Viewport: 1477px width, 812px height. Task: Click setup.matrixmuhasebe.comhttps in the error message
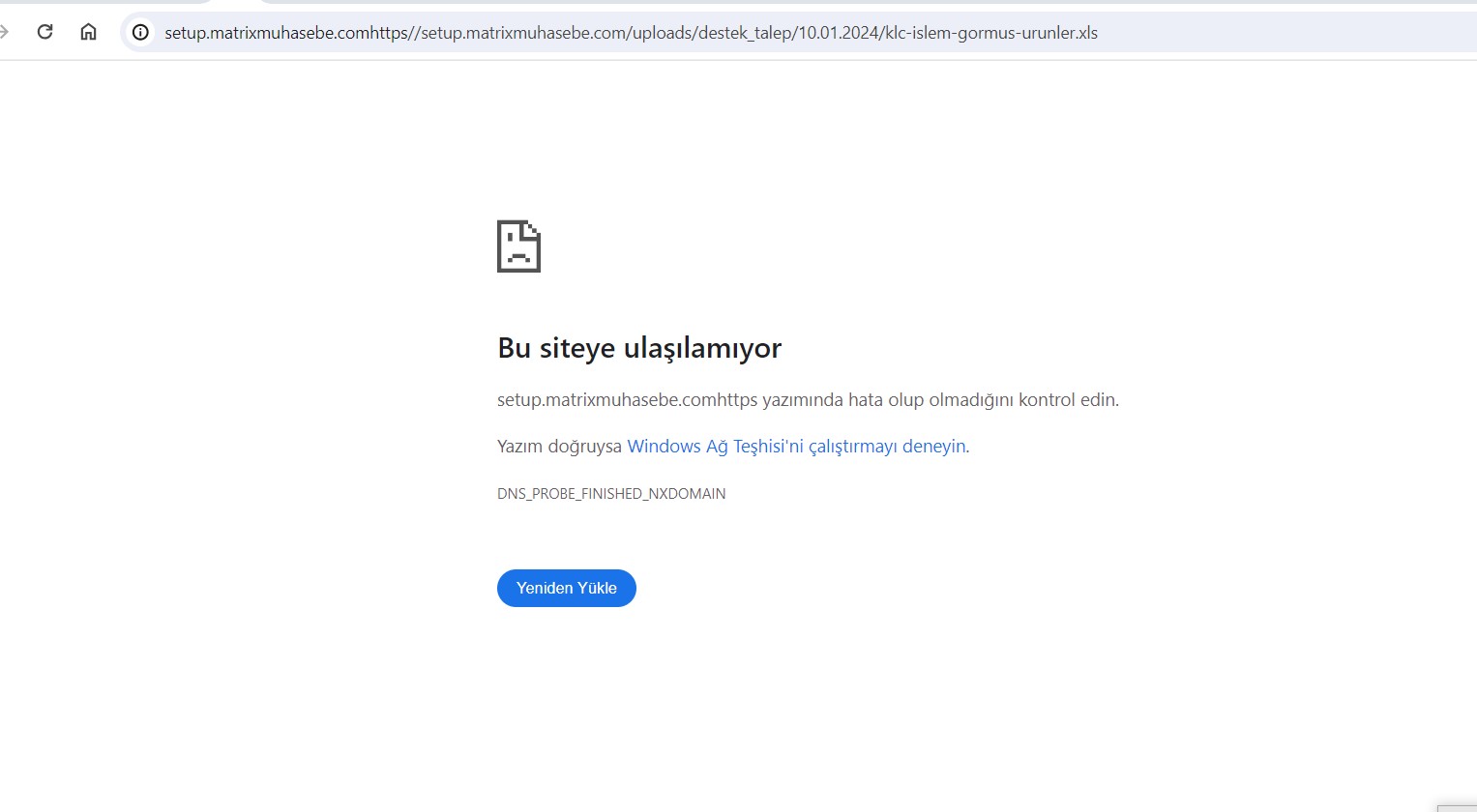[x=627, y=400]
